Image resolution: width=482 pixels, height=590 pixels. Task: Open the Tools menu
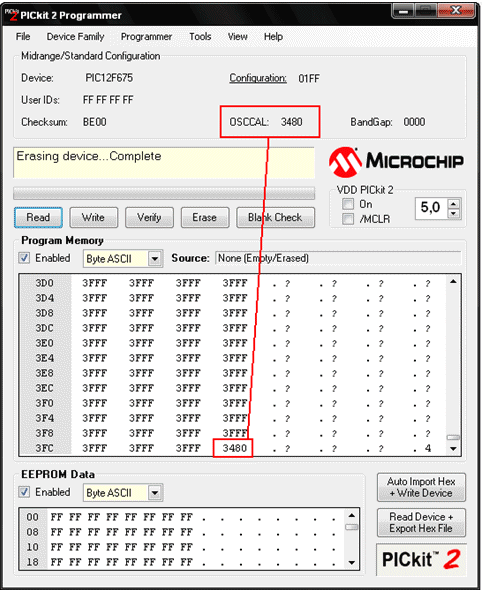tap(200, 36)
